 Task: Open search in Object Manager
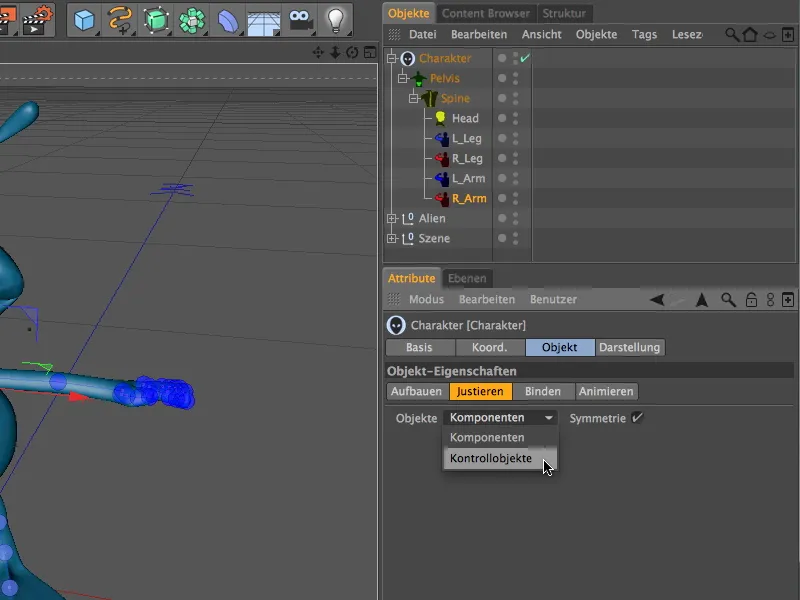pos(732,35)
